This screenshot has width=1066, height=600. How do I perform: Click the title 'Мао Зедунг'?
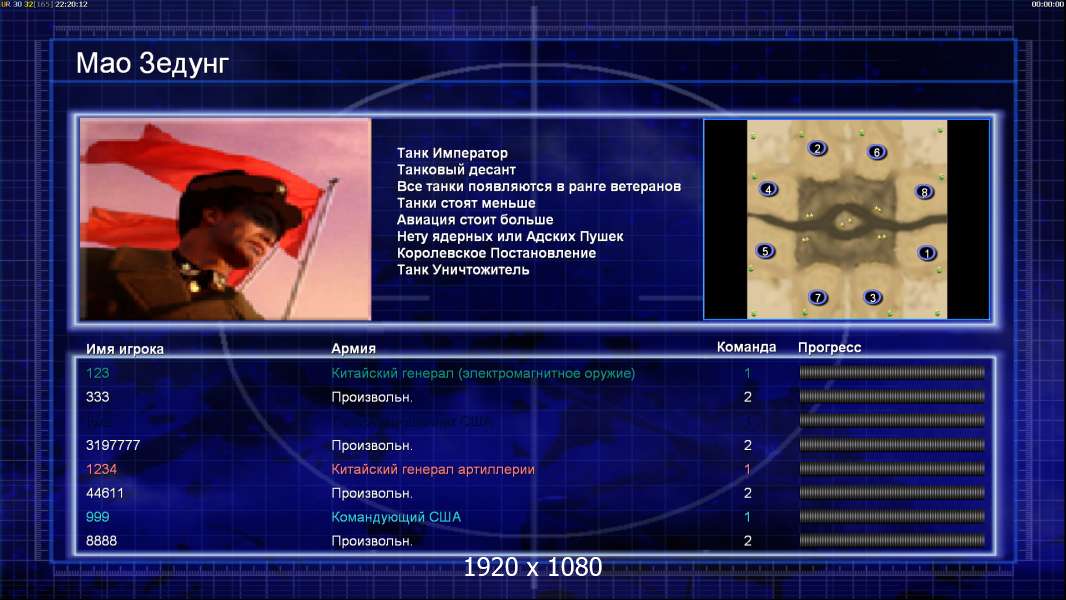click(152, 63)
